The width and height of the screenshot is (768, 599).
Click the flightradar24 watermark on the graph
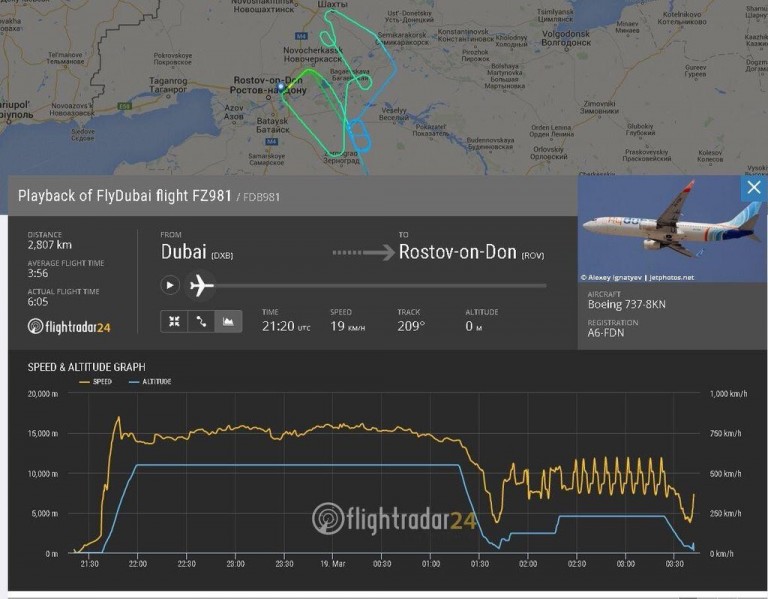393,518
